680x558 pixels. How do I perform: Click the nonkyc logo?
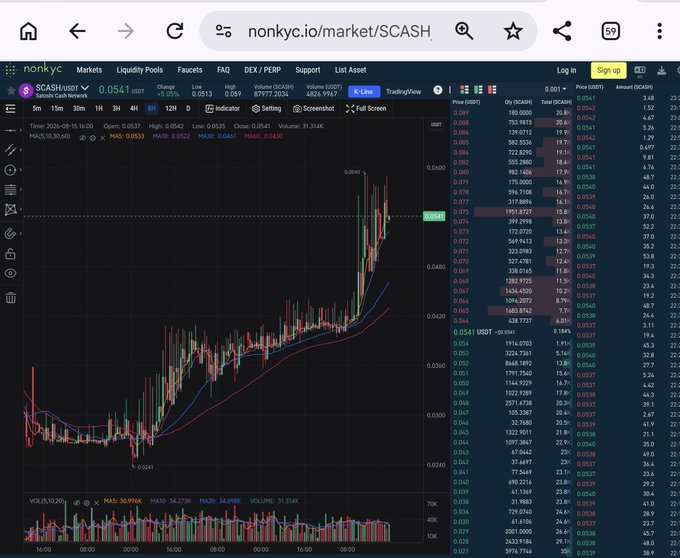pos(42,69)
